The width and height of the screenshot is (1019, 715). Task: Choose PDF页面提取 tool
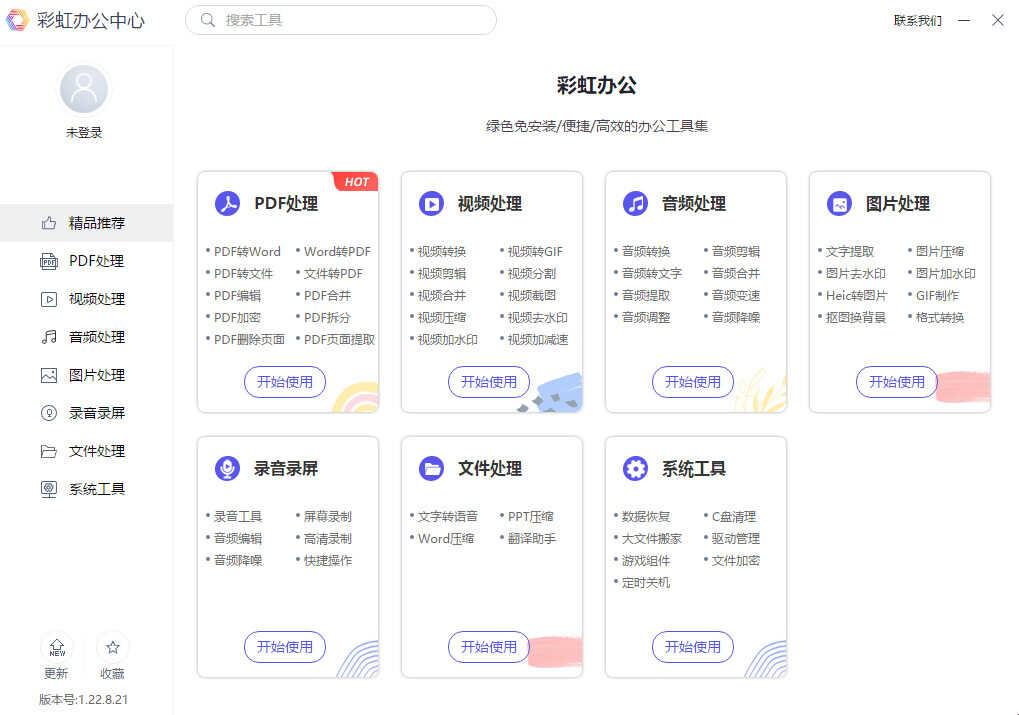[339, 339]
